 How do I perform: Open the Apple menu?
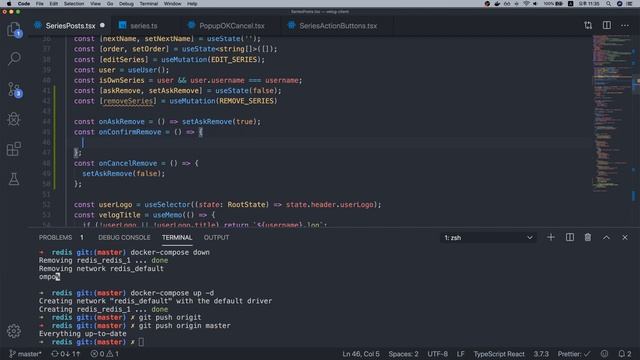coord(9,4)
